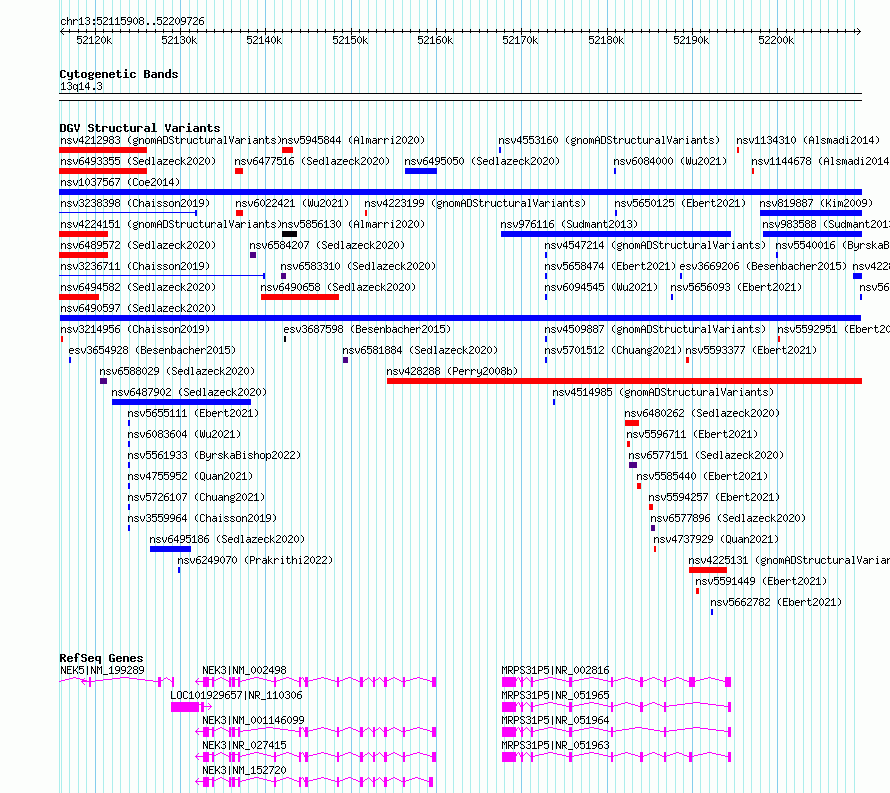The height and width of the screenshot is (793, 890).
Task: Select the MRPS31P5|NR_051964 transcript label
Action: point(555,720)
